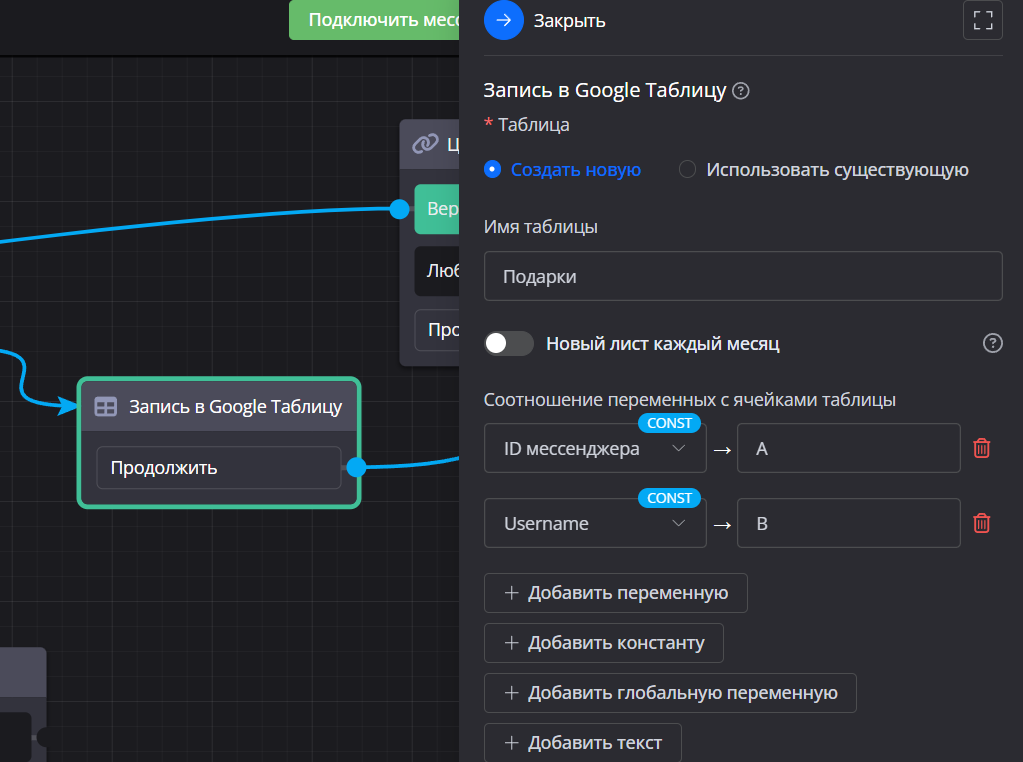1023x762 pixels.
Task: Click table icon on Запись в Google Таблицу node
Action: (x=105, y=407)
